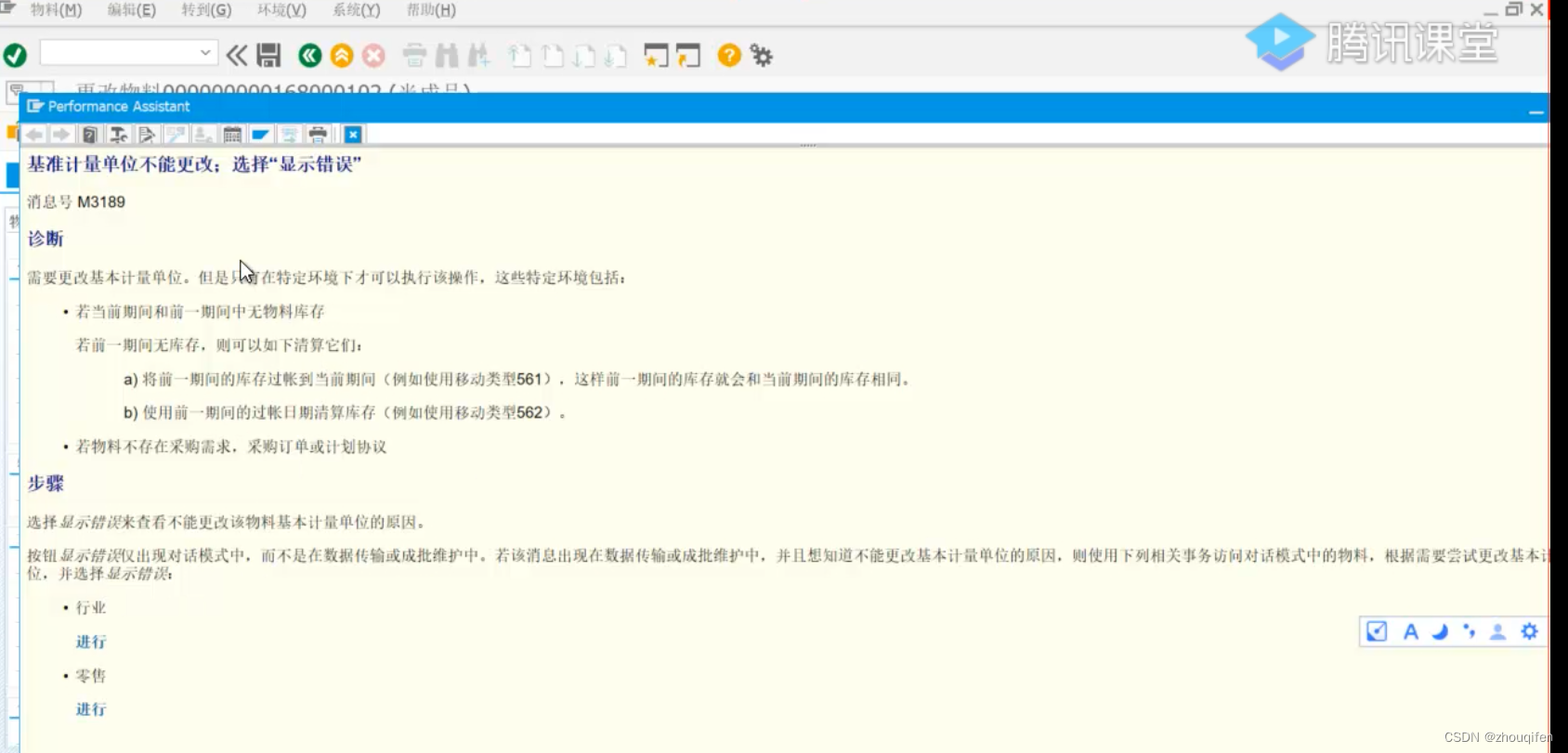The image size is (1568, 753).
Task: Click the Previous Page icon
Action: [x=553, y=56]
